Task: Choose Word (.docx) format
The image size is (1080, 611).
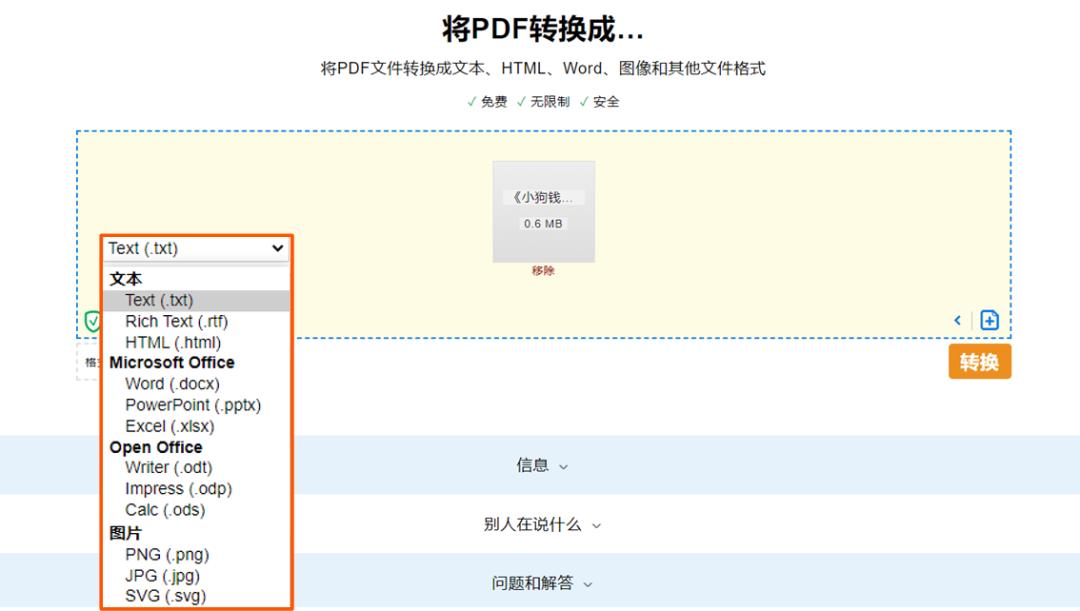Action: point(172,384)
